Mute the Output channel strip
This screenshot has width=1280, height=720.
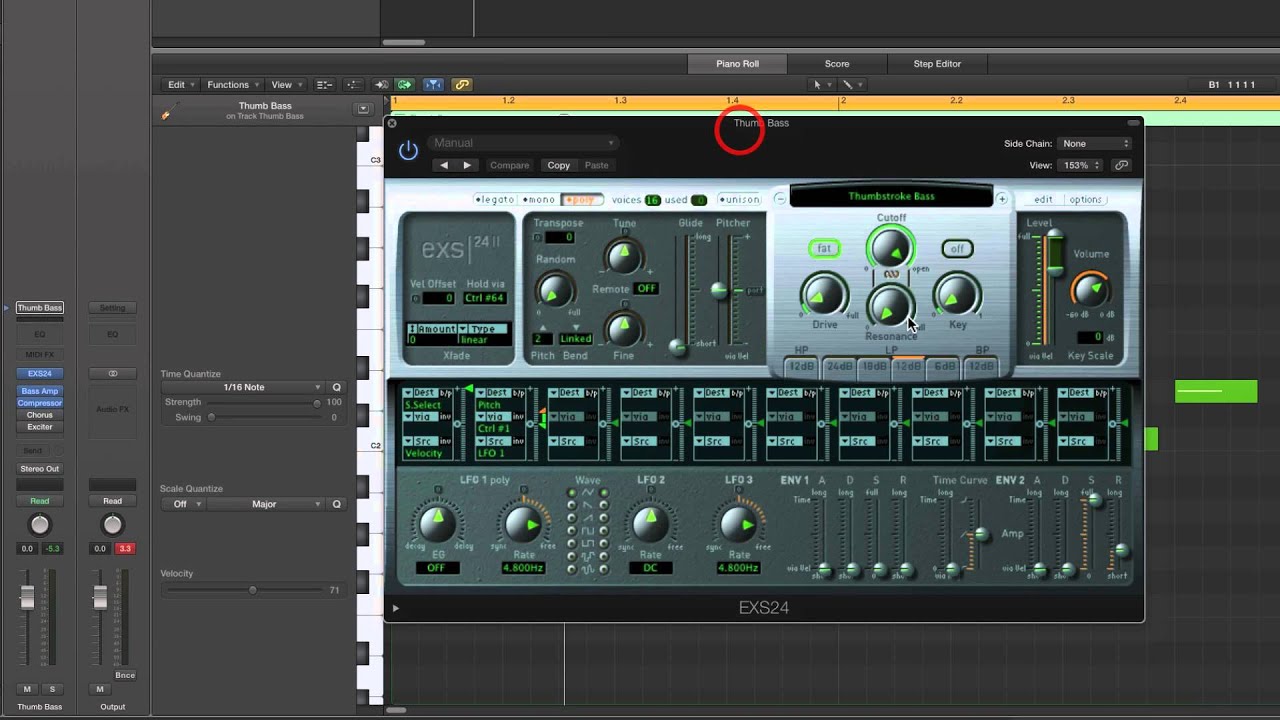99,689
